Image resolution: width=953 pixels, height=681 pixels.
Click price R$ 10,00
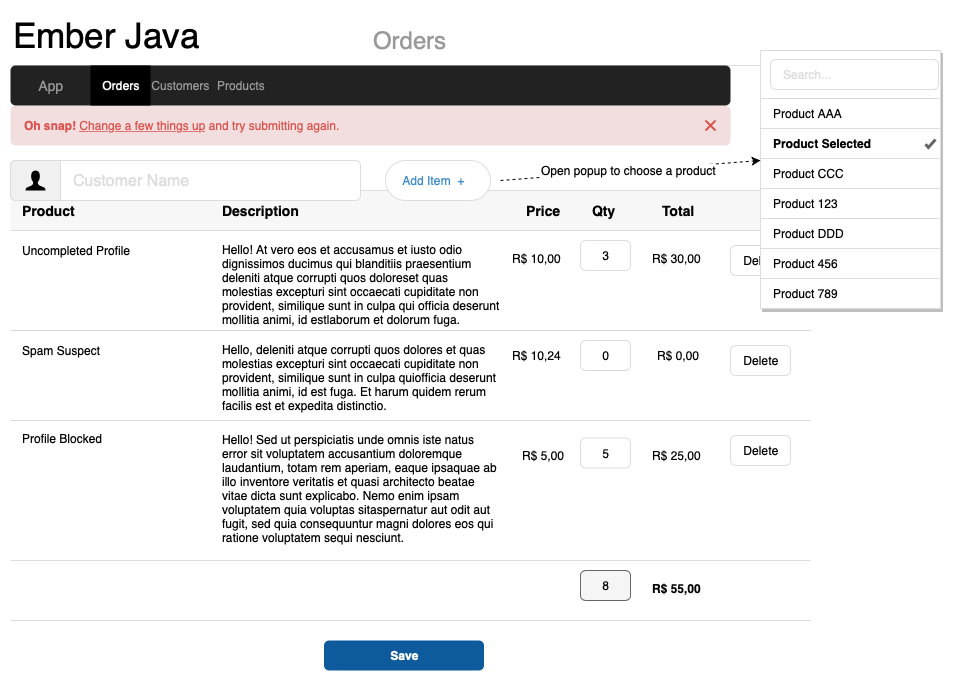(536, 259)
